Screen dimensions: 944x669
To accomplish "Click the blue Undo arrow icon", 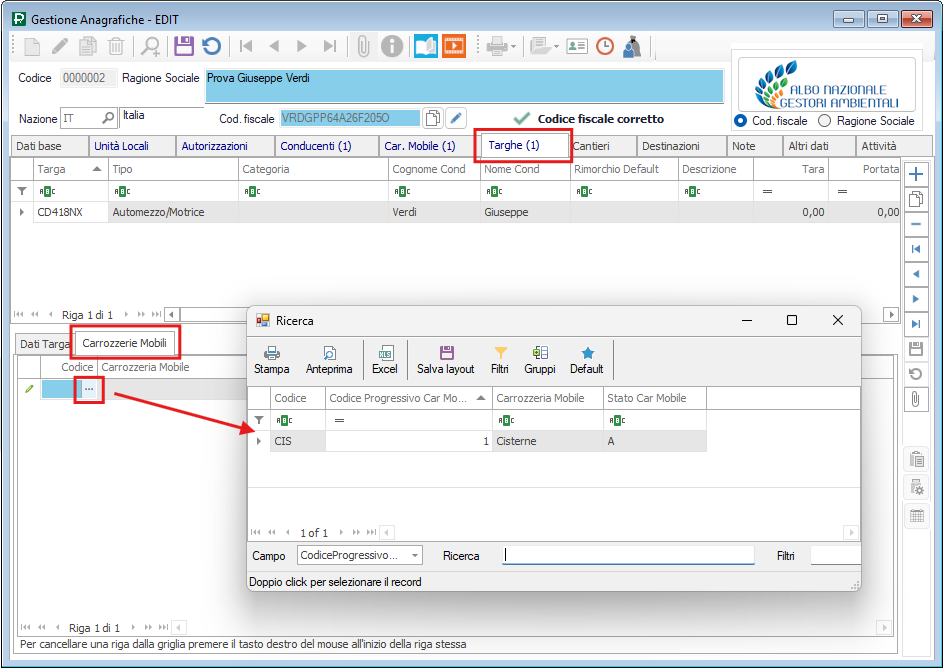I will [x=211, y=46].
